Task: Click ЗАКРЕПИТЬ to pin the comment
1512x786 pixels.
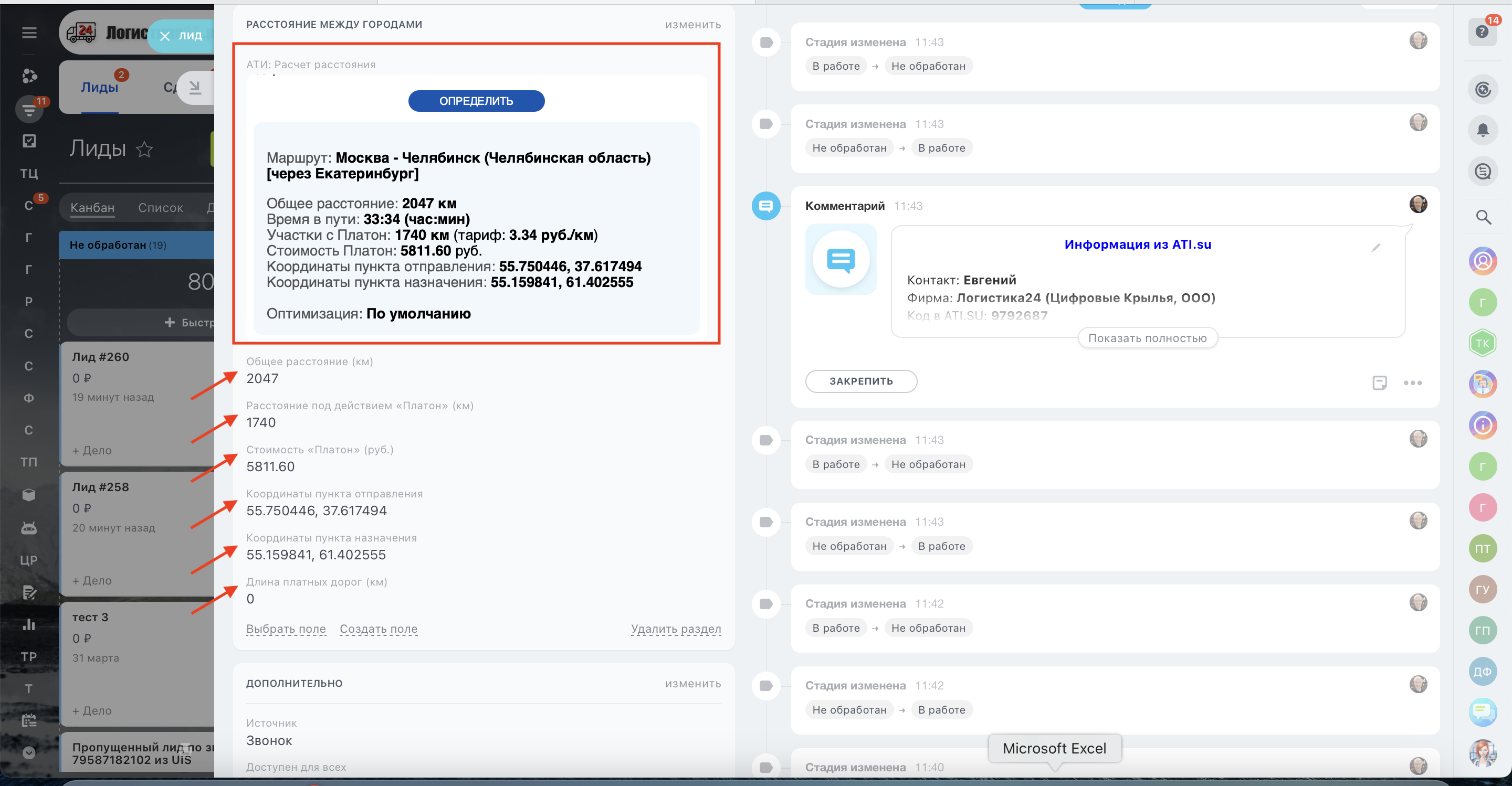Action: coord(860,381)
